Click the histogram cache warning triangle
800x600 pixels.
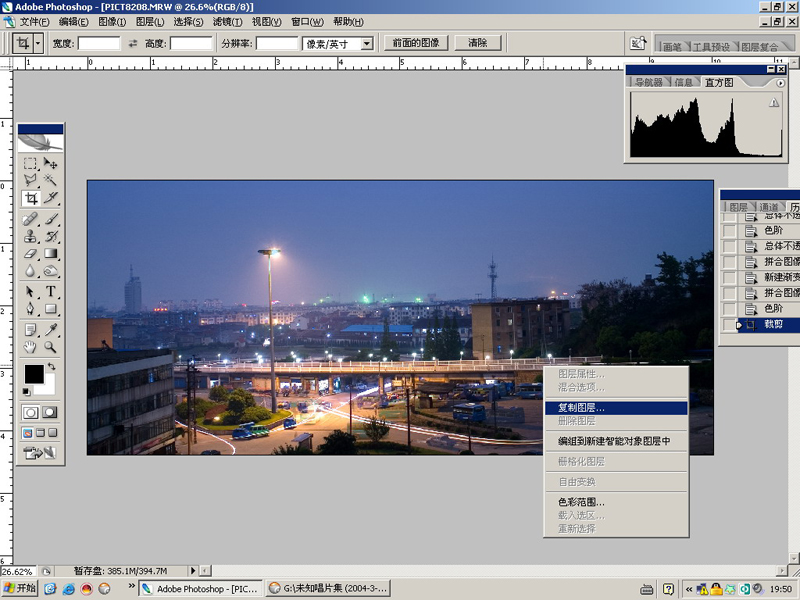click(x=774, y=103)
